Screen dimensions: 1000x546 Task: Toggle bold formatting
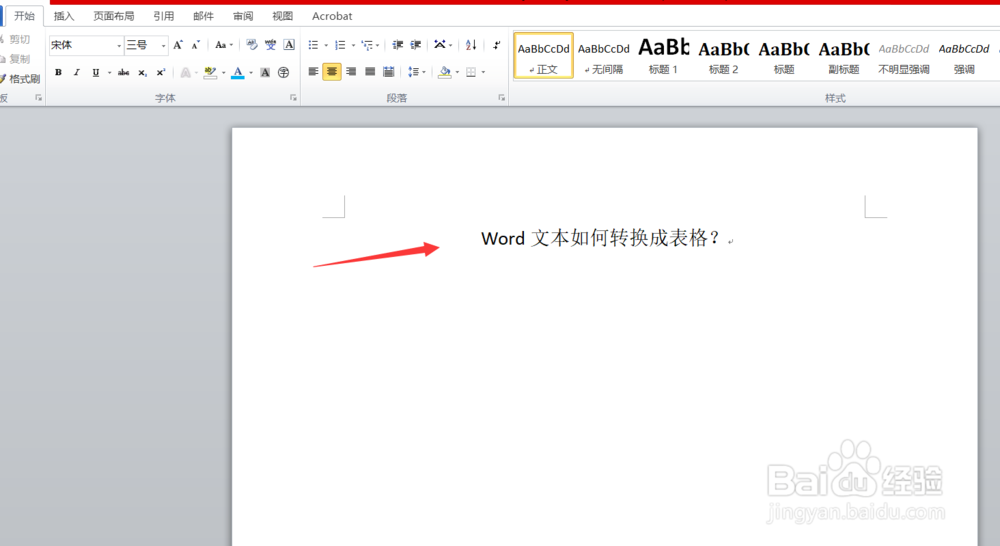tap(58, 72)
